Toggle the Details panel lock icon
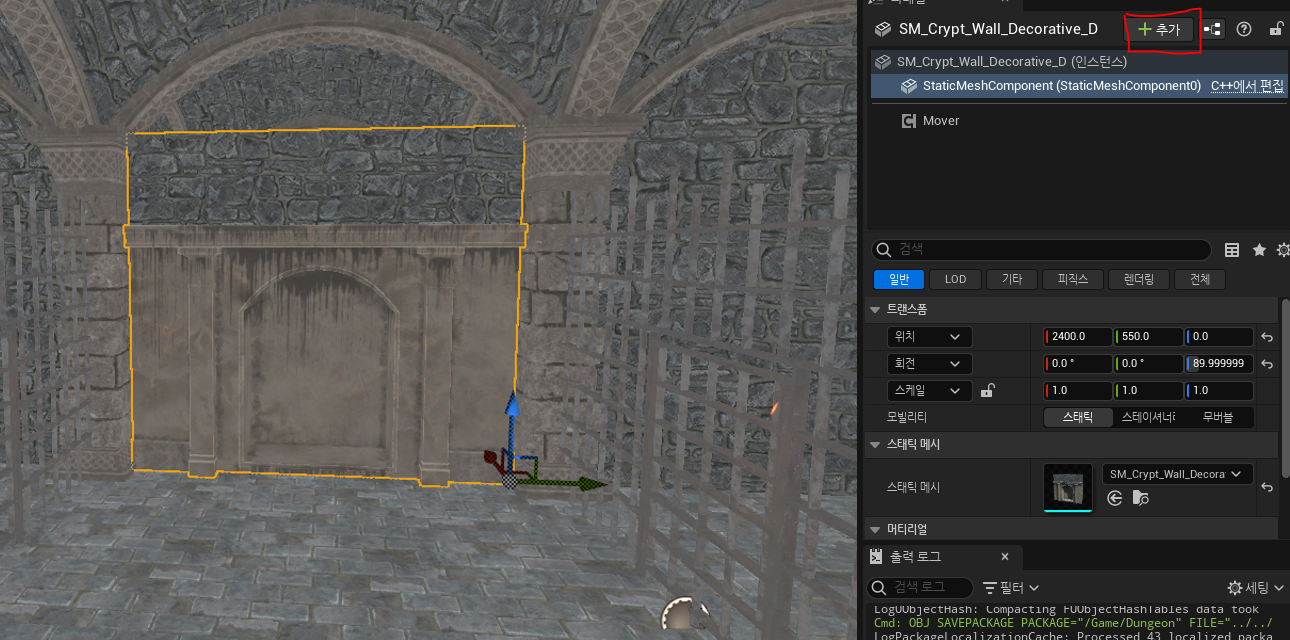The width and height of the screenshot is (1290, 640). coord(1276,29)
